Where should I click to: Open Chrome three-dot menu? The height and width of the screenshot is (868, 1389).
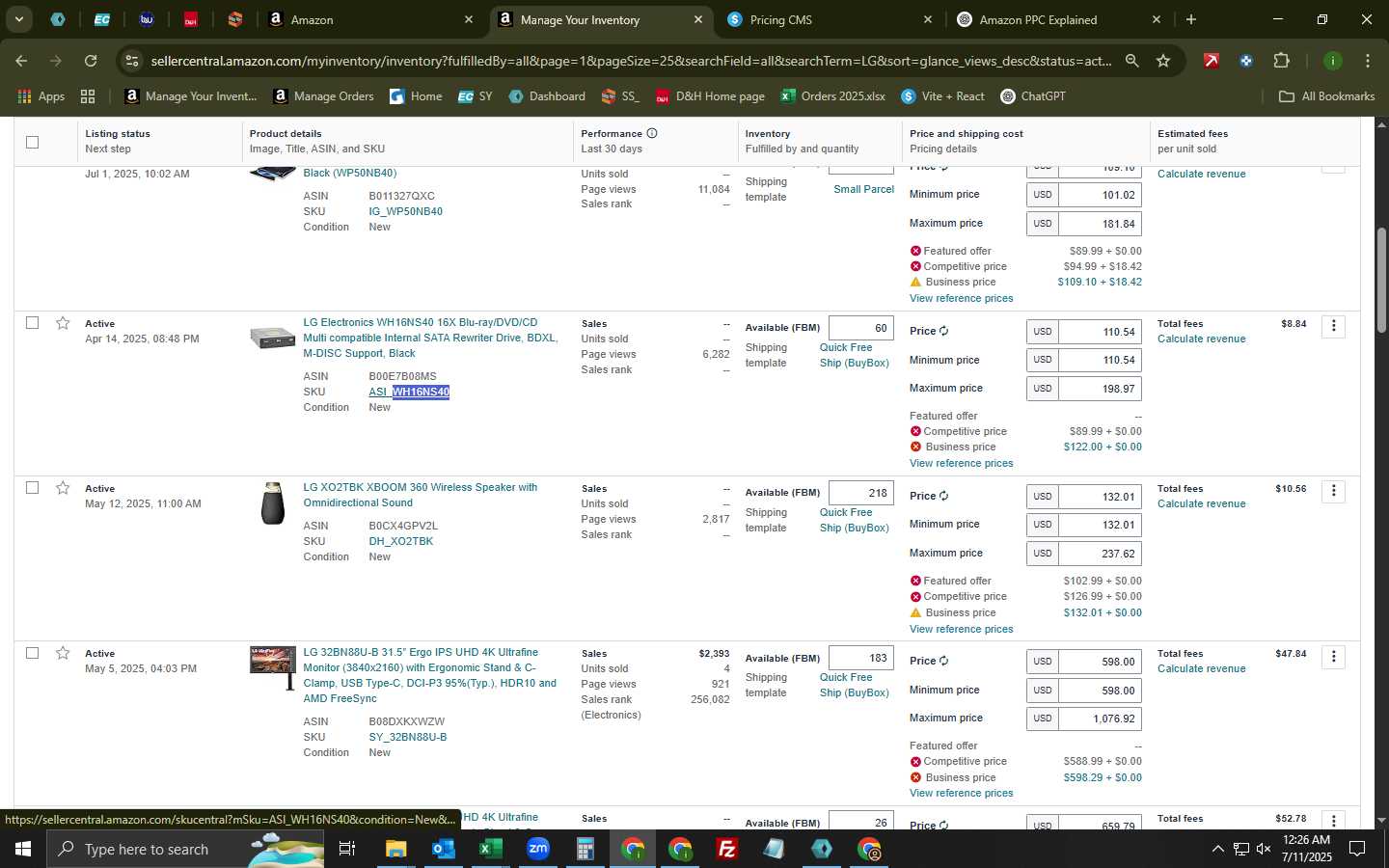1368,61
